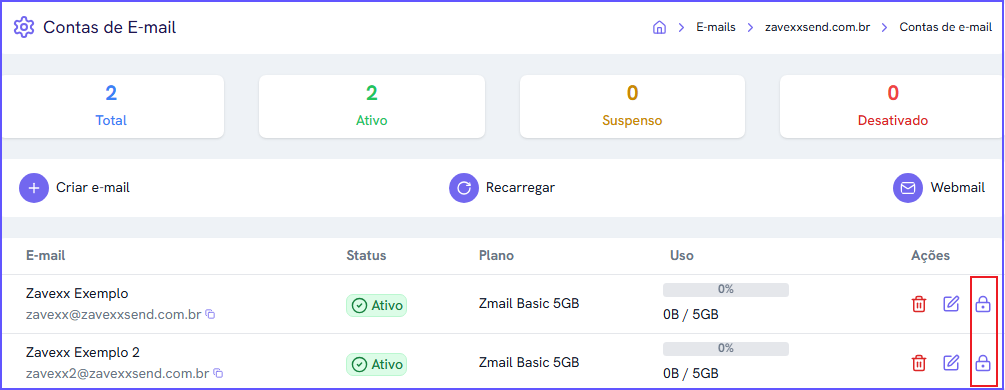The image size is (1005, 390).
Task: Delete the zavexx@zavexxsend.com.br account with trash icon
Action: coord(919,305)
